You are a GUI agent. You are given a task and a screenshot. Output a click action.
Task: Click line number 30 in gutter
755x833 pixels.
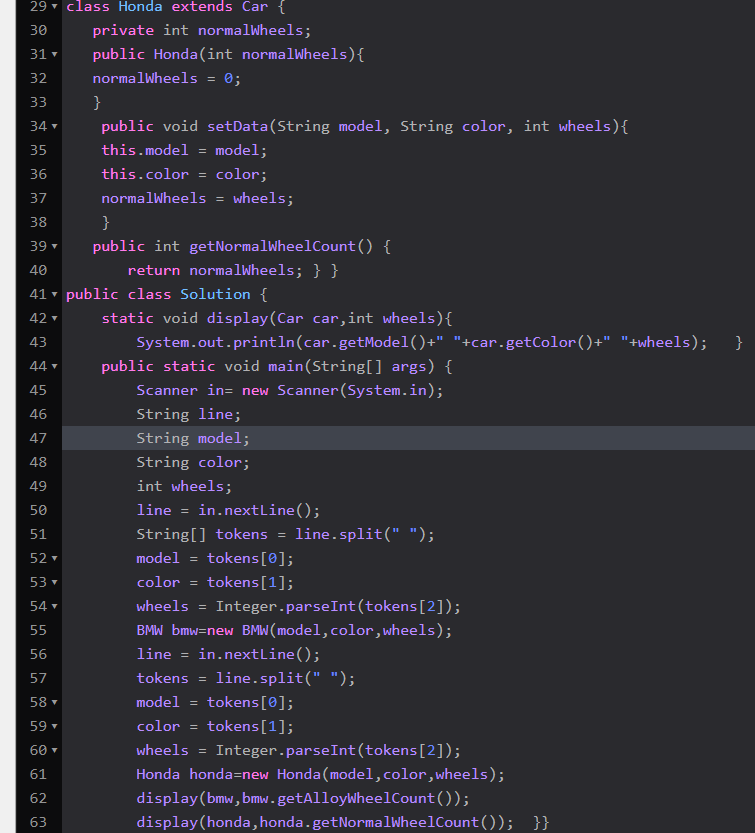pos(38,30)
